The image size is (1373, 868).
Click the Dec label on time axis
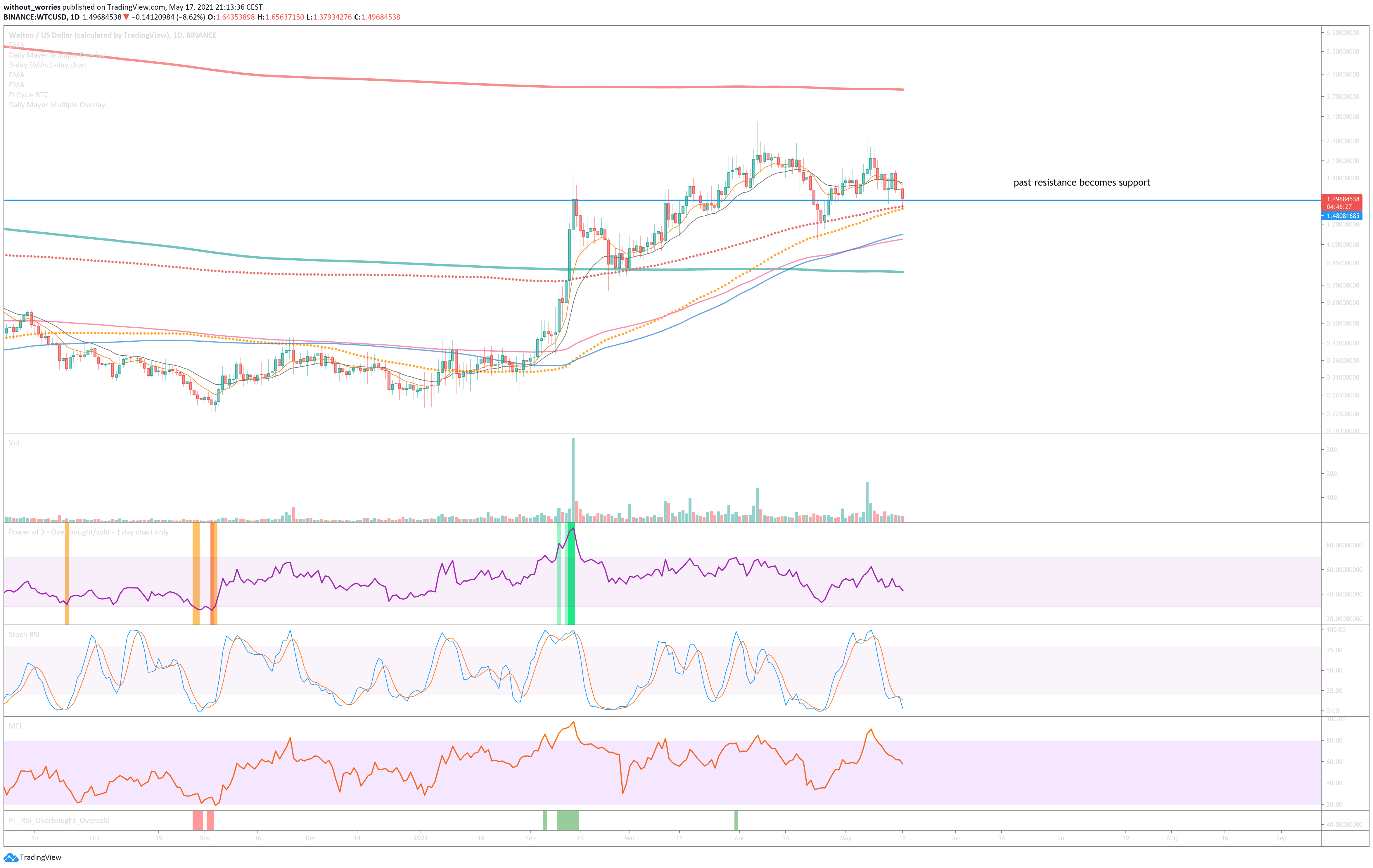[x=311, y=838]
